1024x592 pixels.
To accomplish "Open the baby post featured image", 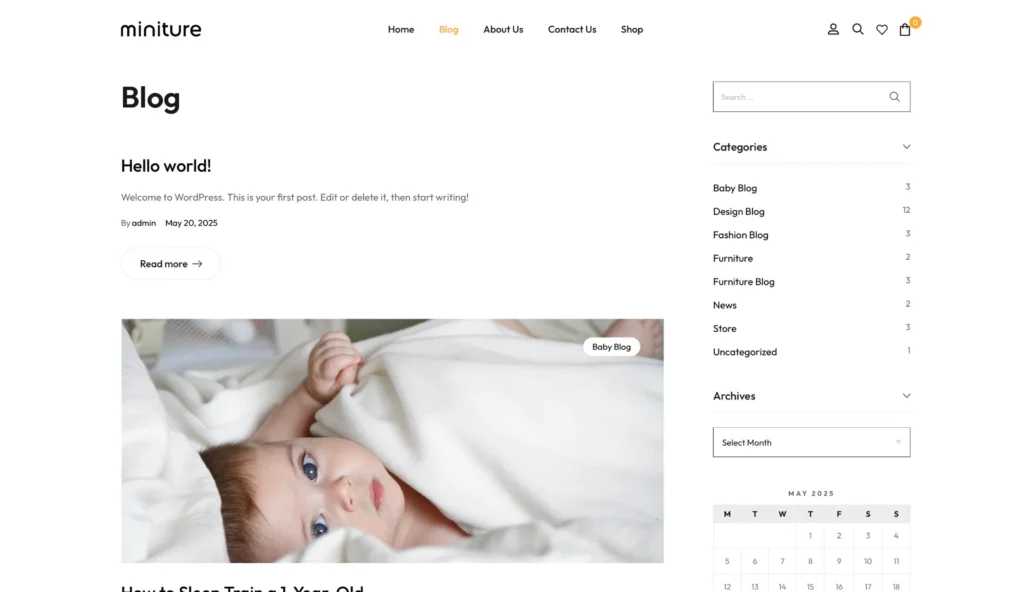I will [x=392, y=441].
